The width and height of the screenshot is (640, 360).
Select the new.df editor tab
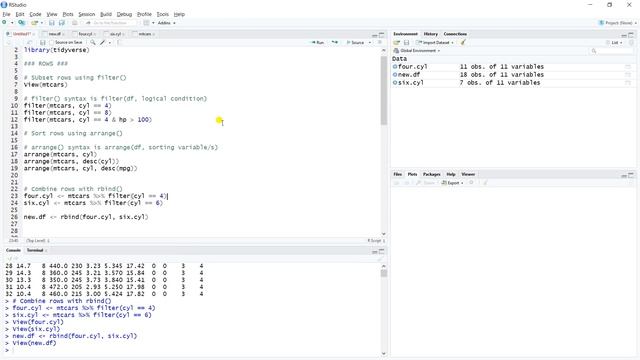click(x=54, y=34)
